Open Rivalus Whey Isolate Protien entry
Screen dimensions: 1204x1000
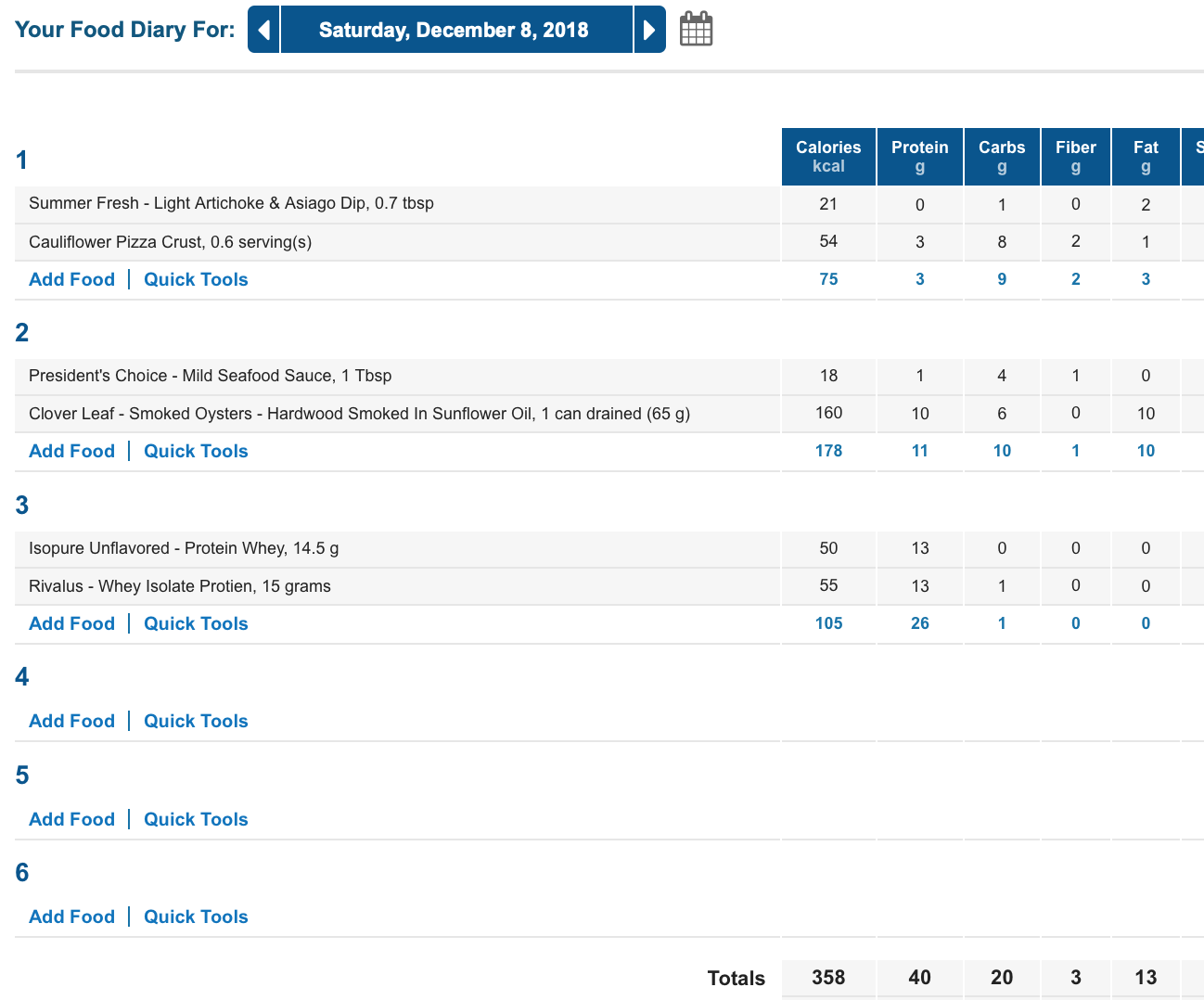coord(180,586)
